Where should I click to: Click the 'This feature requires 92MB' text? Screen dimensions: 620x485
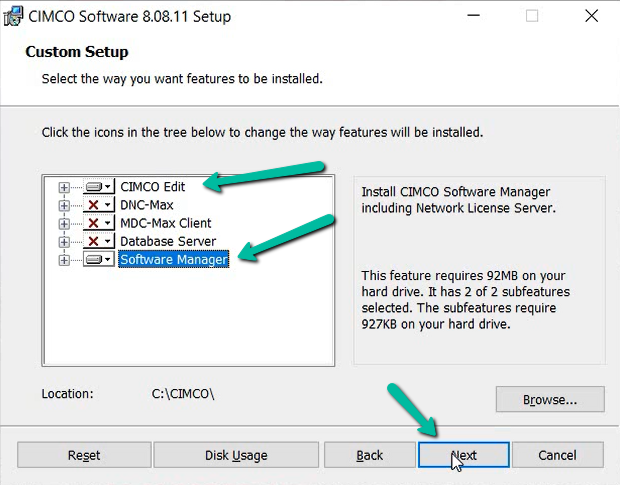click(465, 300)
